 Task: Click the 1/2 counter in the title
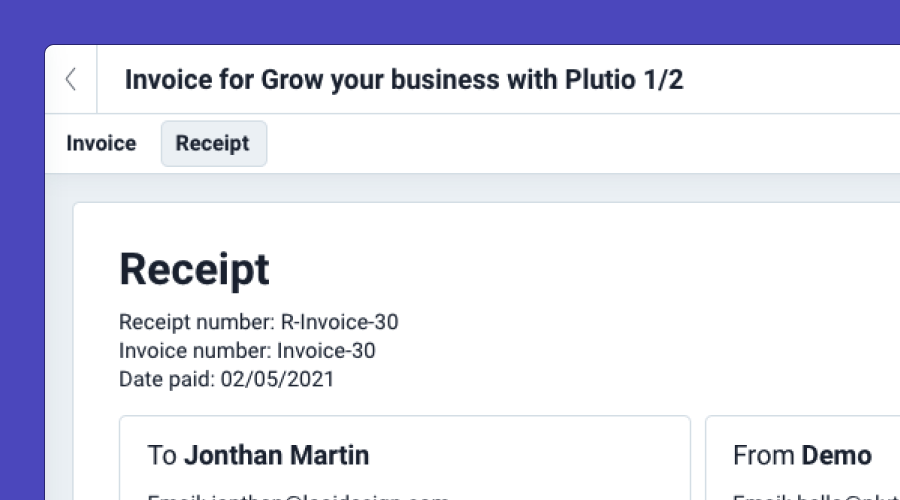(x=663, y=80)
